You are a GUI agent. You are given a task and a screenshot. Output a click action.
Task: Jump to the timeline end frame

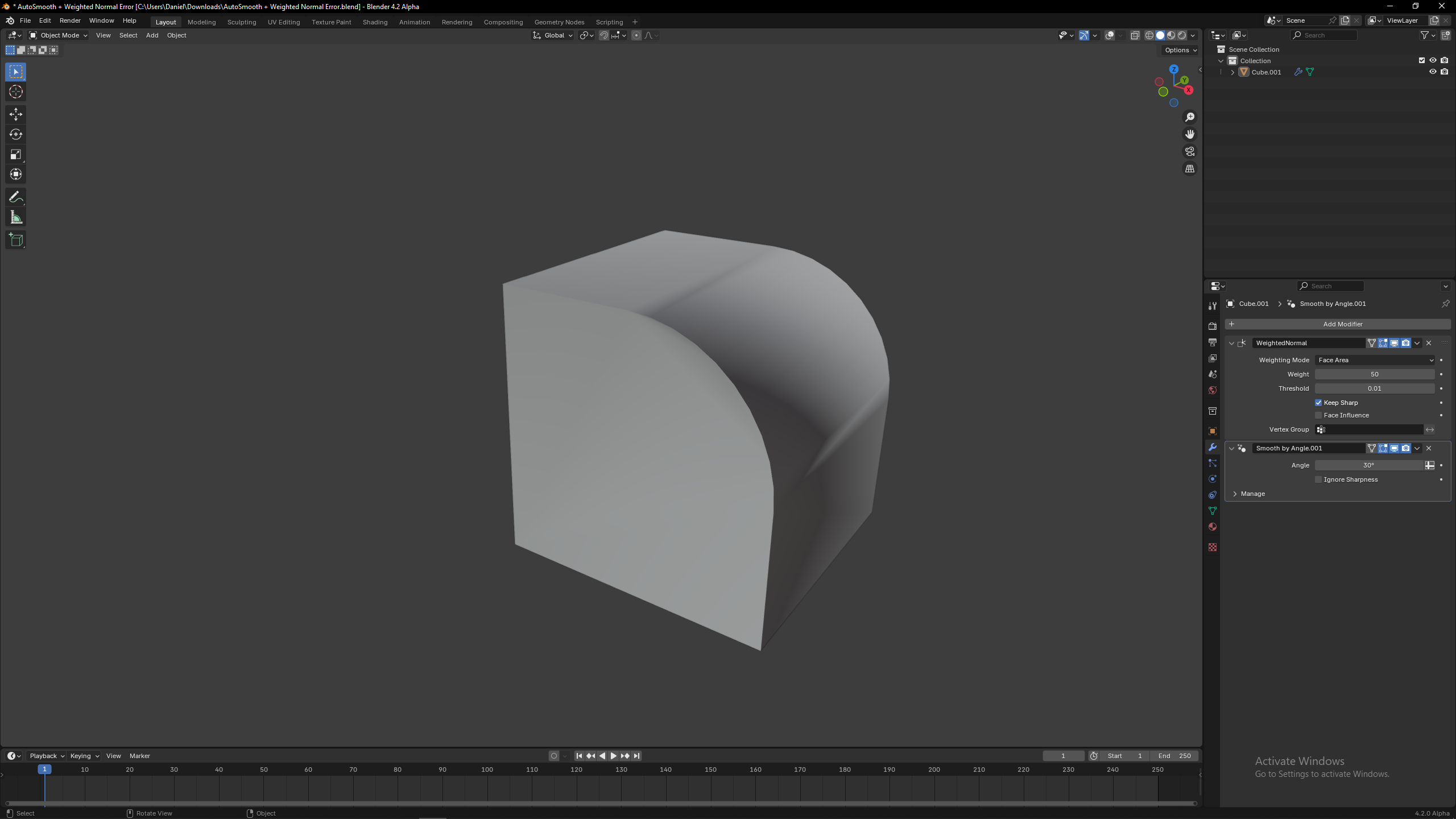637,756
